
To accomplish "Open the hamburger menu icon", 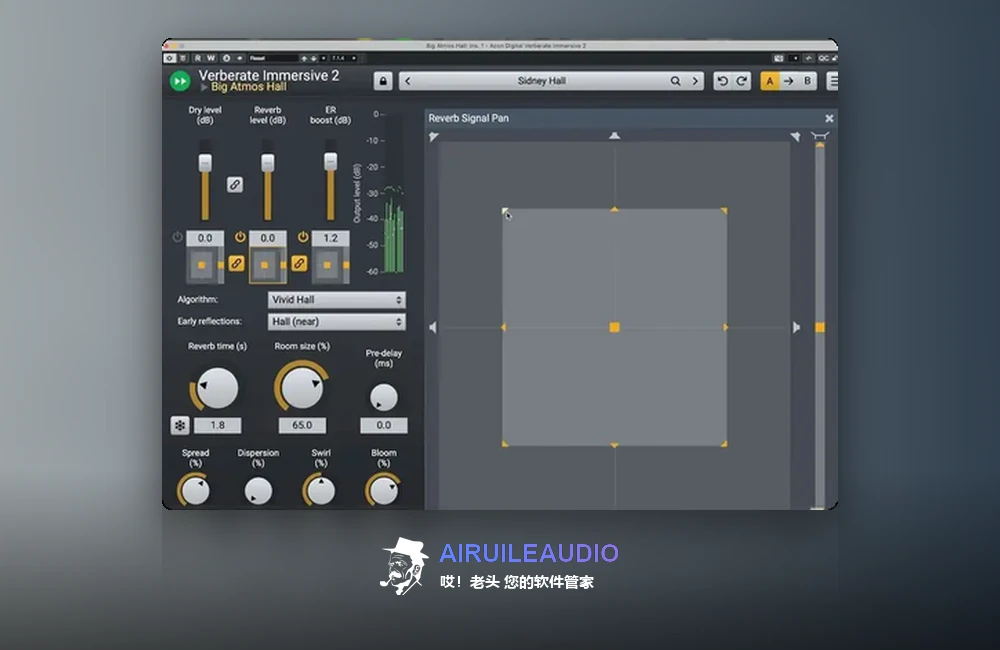I will click(832, 81).
